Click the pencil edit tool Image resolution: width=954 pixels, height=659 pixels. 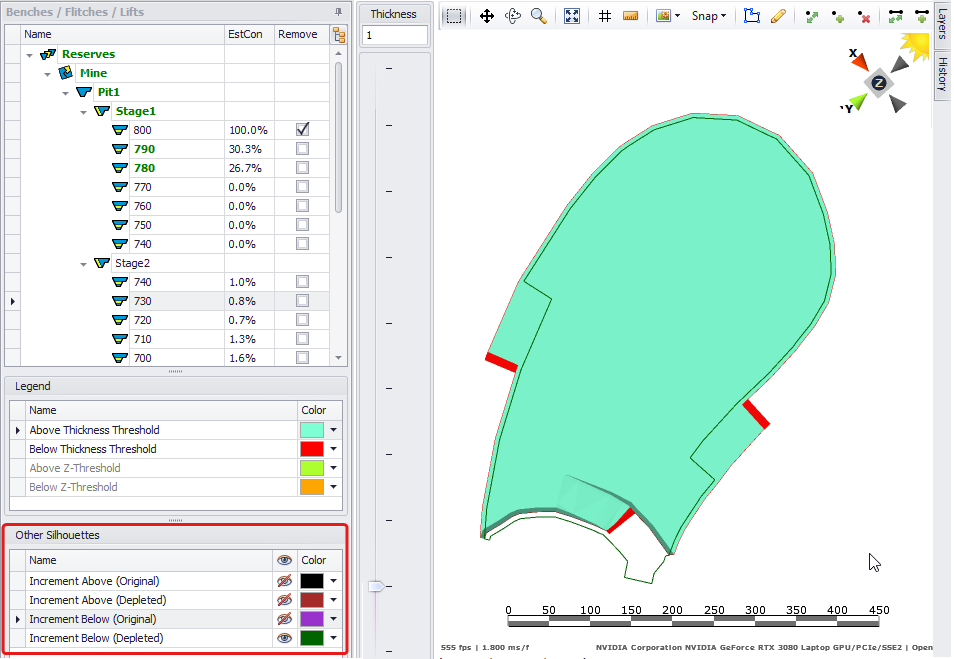click(778, 16)
